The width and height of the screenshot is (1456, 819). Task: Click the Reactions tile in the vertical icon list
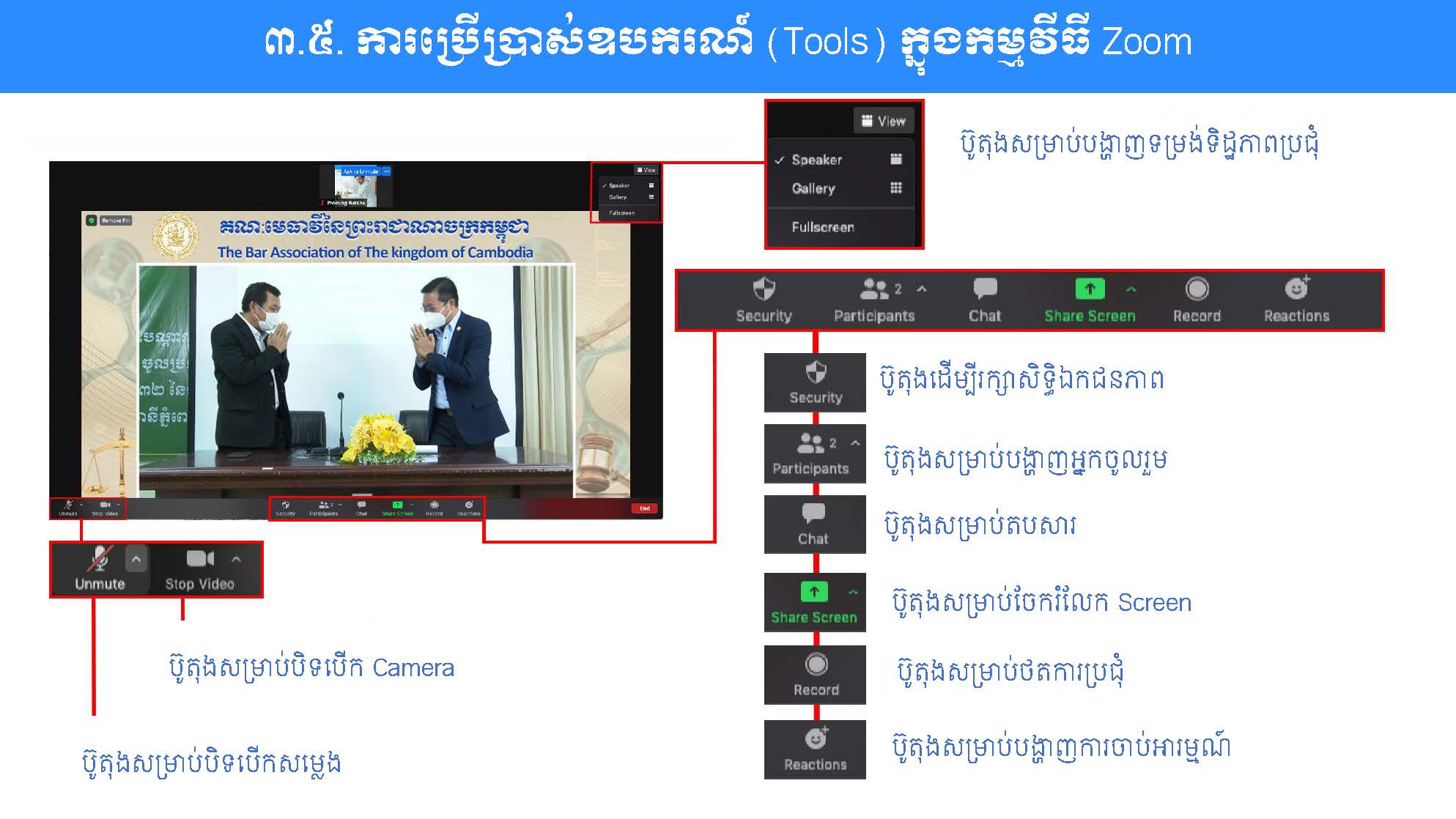coord(815,749)
